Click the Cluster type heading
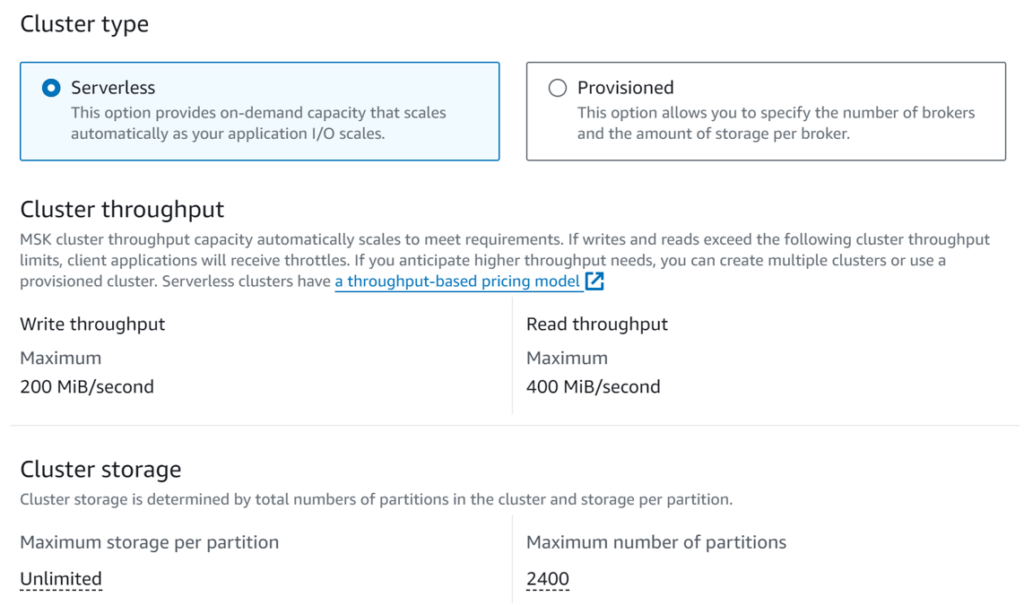 pyautogui.click(x=84, y=24)
